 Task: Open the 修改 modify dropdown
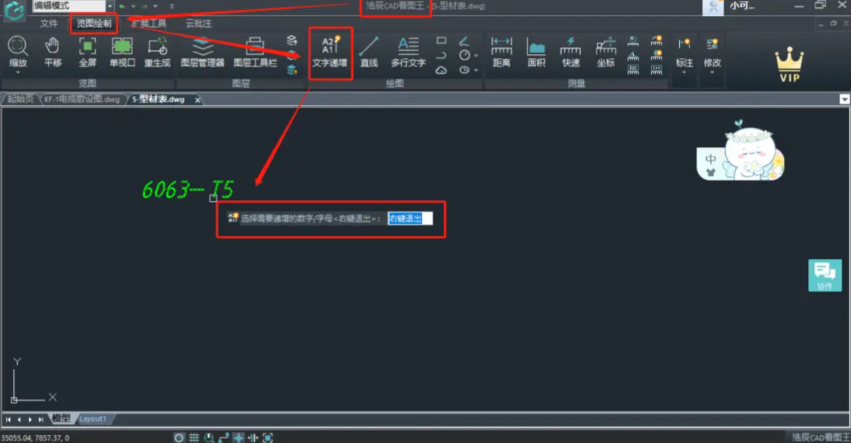point(712,54)
